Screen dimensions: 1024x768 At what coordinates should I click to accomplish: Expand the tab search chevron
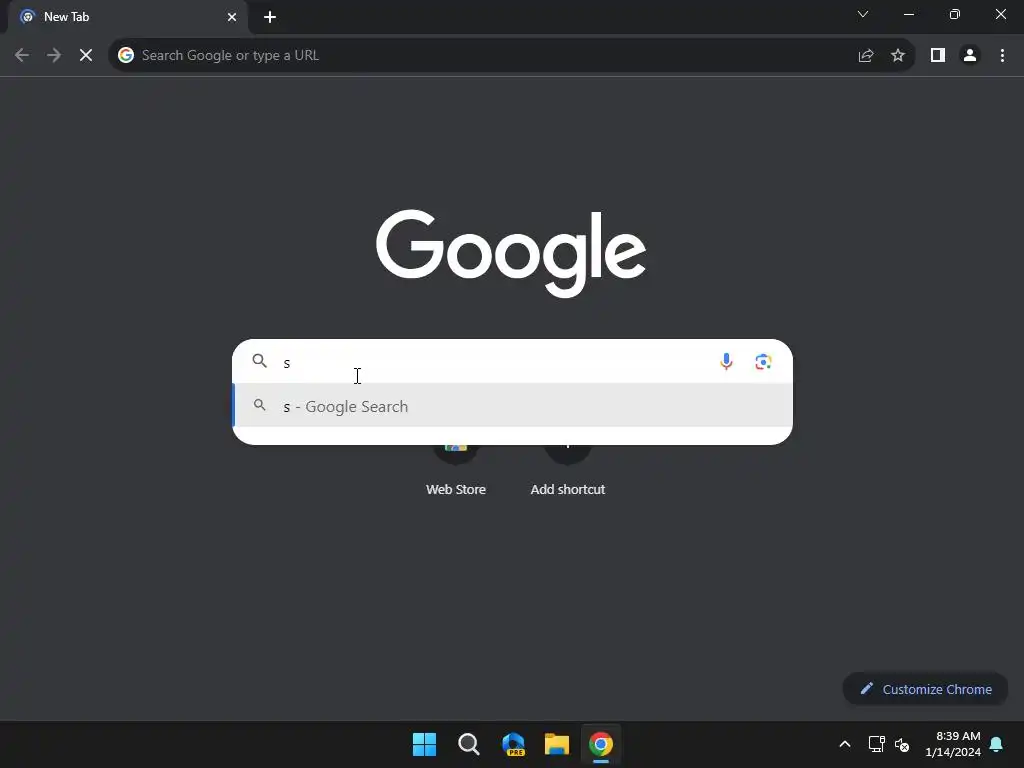point(863,14)
